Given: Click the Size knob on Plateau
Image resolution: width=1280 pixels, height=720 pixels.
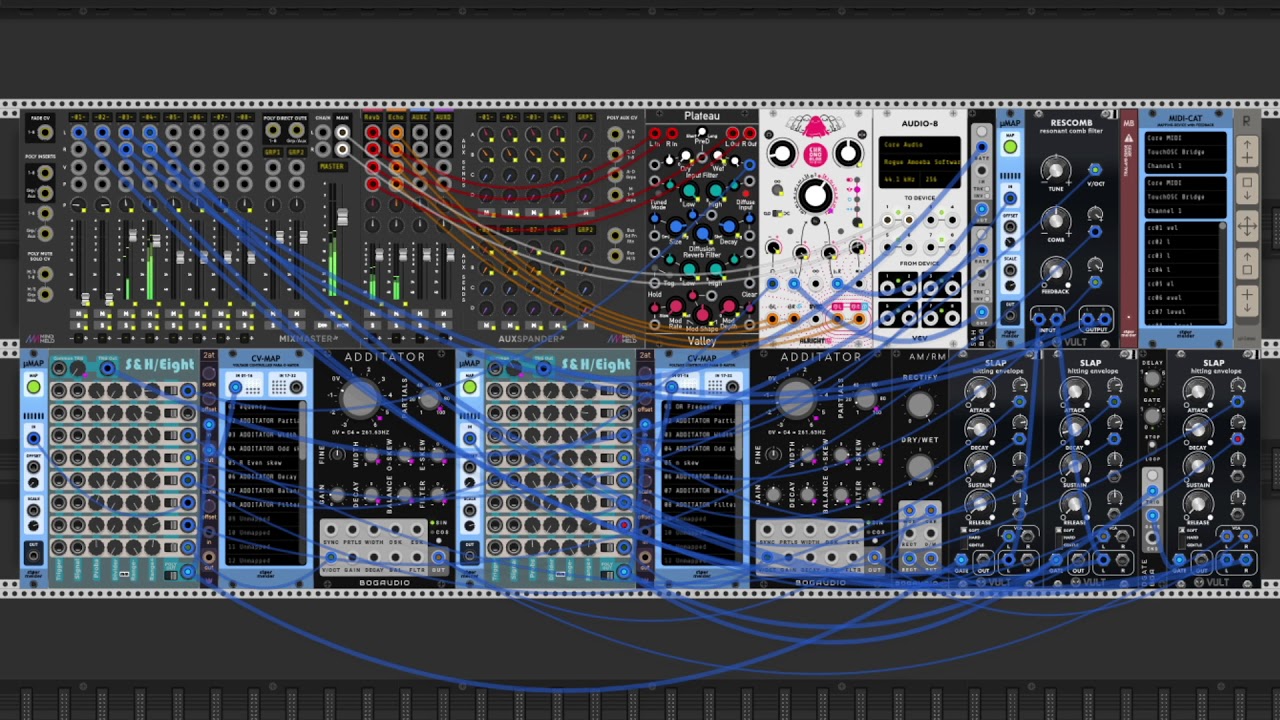Looking at the screenshot, I should click(x=677, y=228).
